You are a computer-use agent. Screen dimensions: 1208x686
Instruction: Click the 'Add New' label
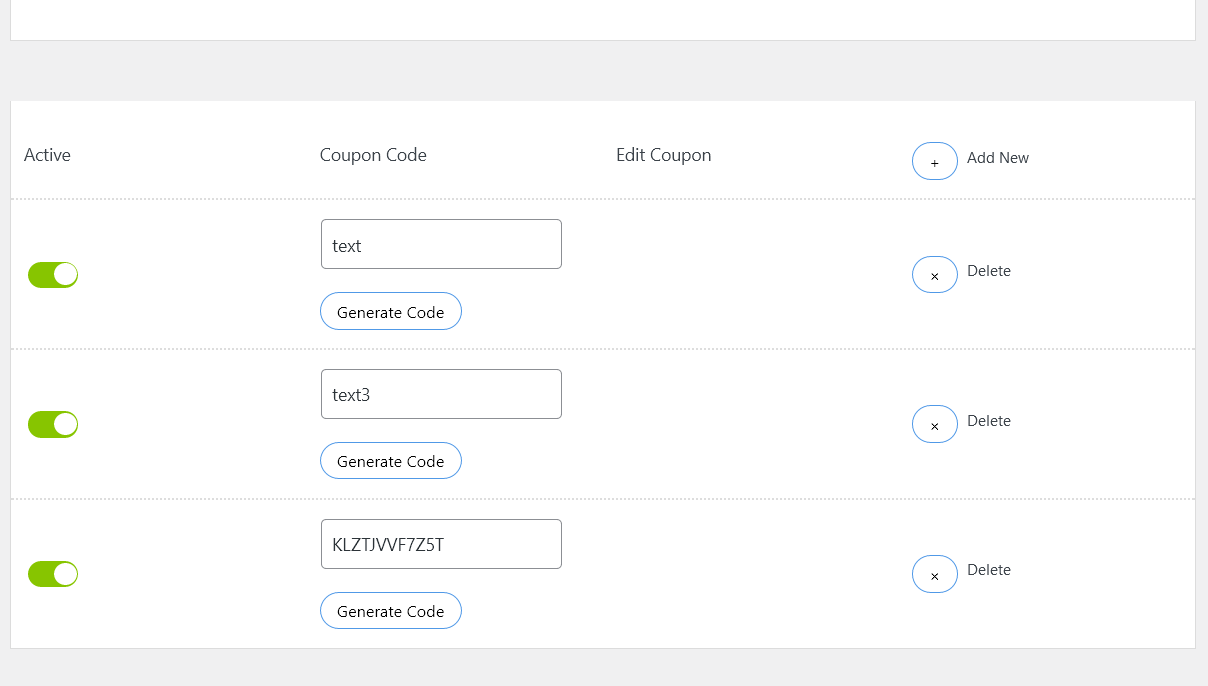[x=997, y=158]
